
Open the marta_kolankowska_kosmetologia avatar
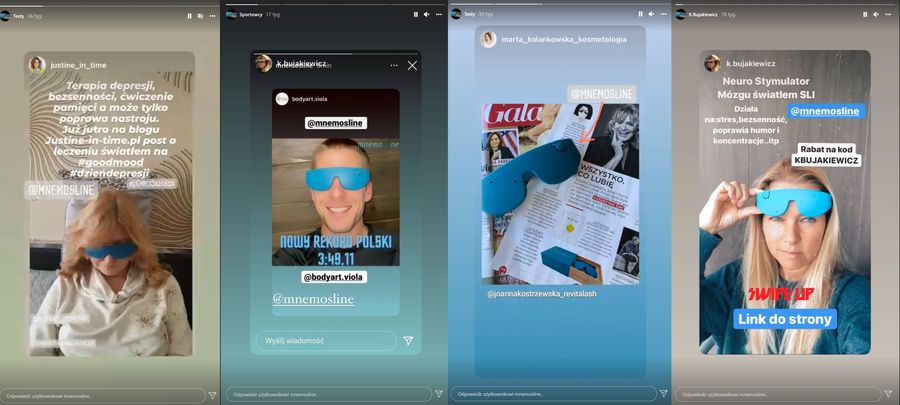488,40
